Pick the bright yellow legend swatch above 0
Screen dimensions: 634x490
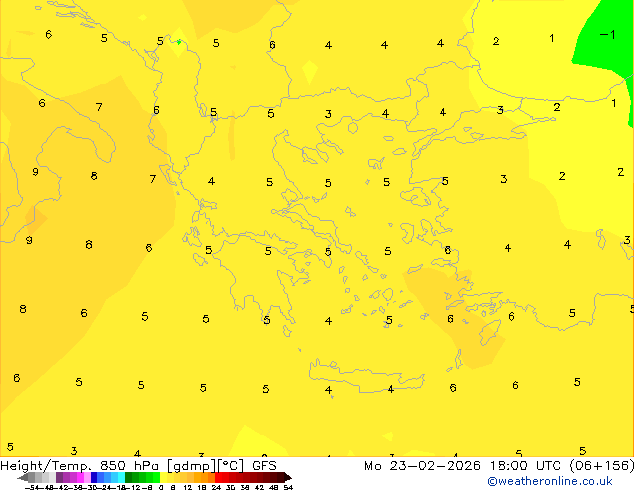(163, 477)
